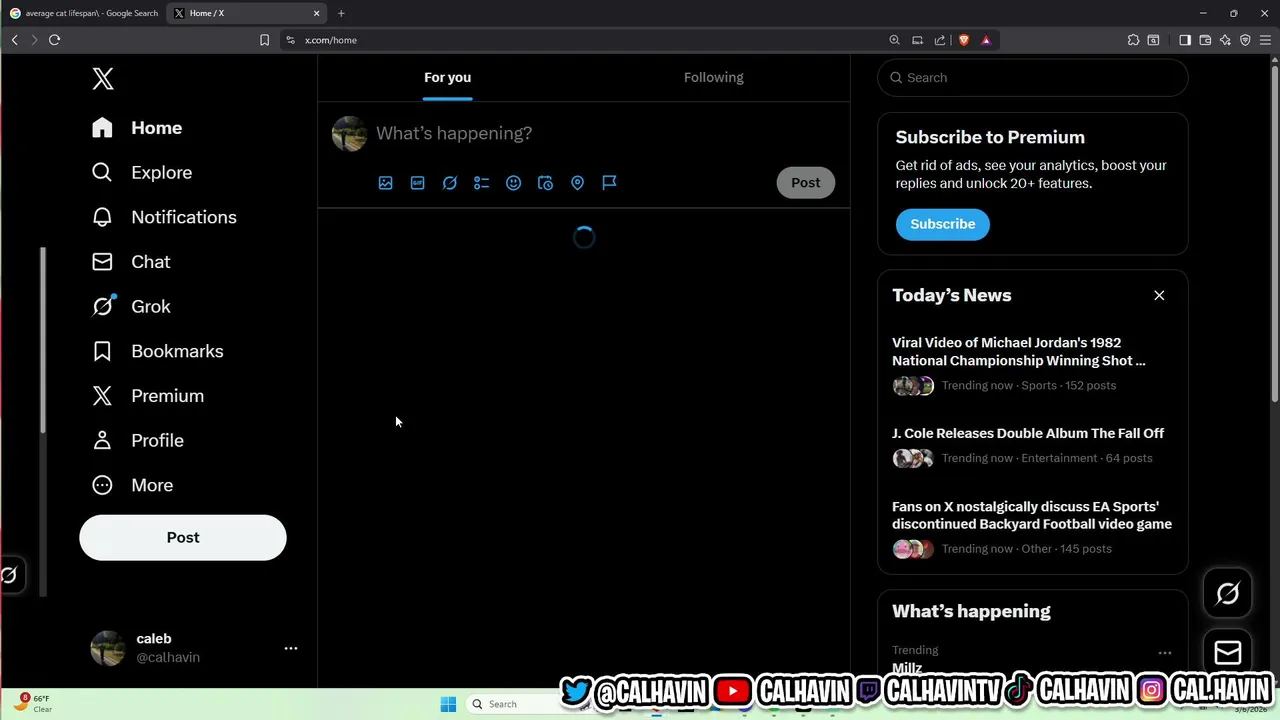
Task: Open the Leo AI sparkle icon
Action: (1225, 40)
